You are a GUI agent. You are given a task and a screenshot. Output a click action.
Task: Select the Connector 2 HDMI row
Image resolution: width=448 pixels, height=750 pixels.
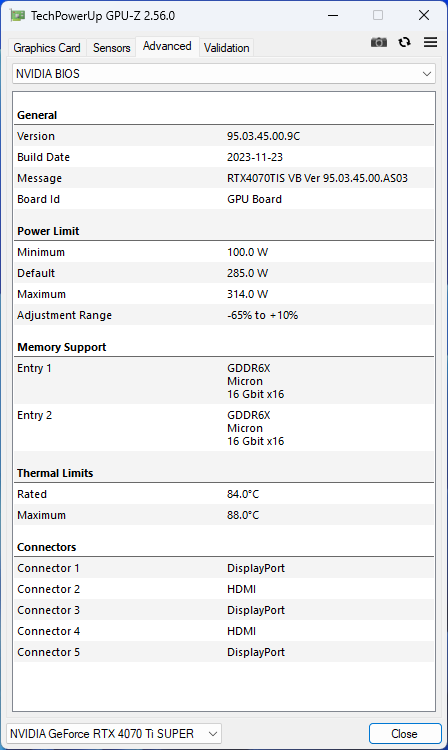(x=224, y=589)
